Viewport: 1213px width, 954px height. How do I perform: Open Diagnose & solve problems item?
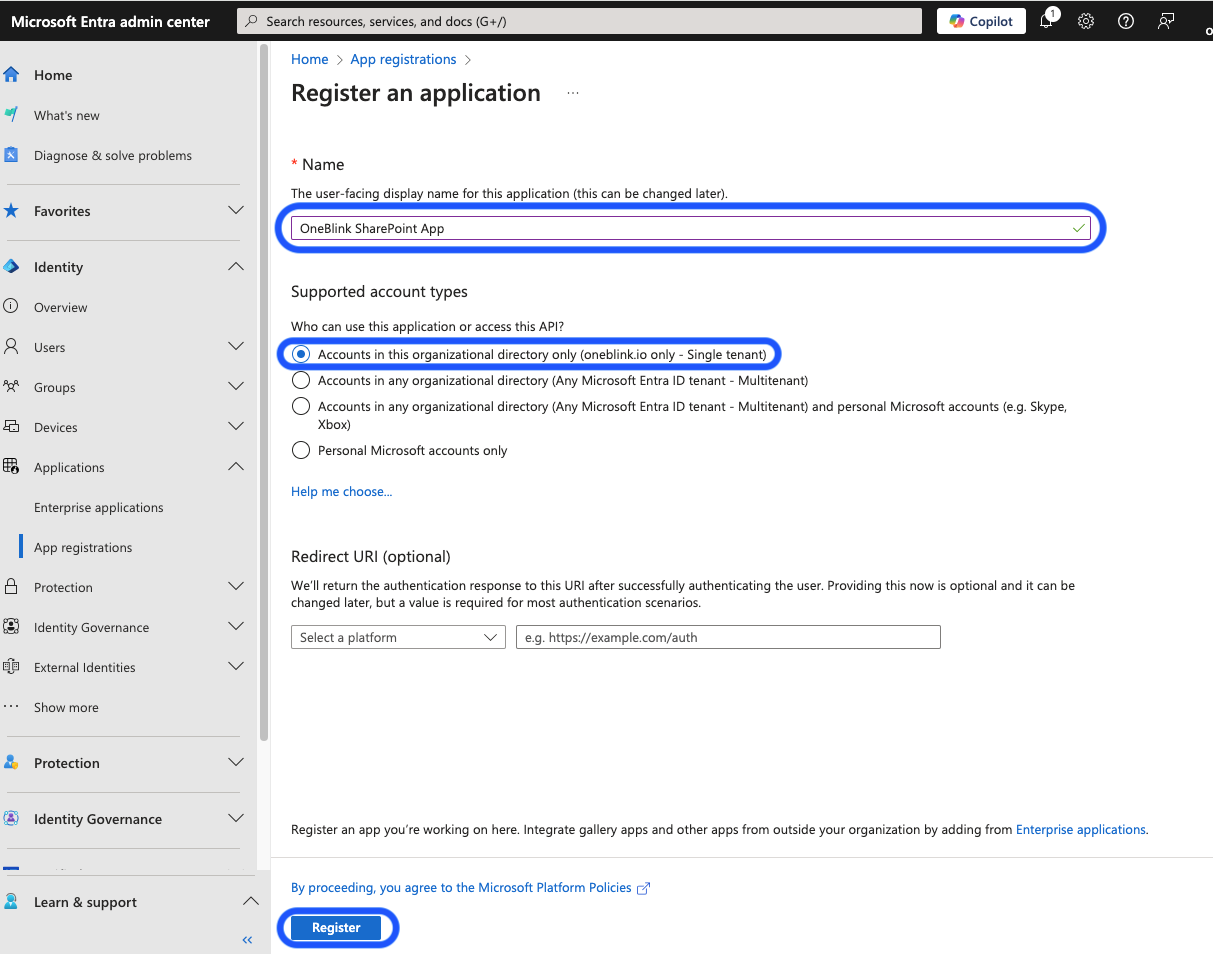click(x=113, y=155)
